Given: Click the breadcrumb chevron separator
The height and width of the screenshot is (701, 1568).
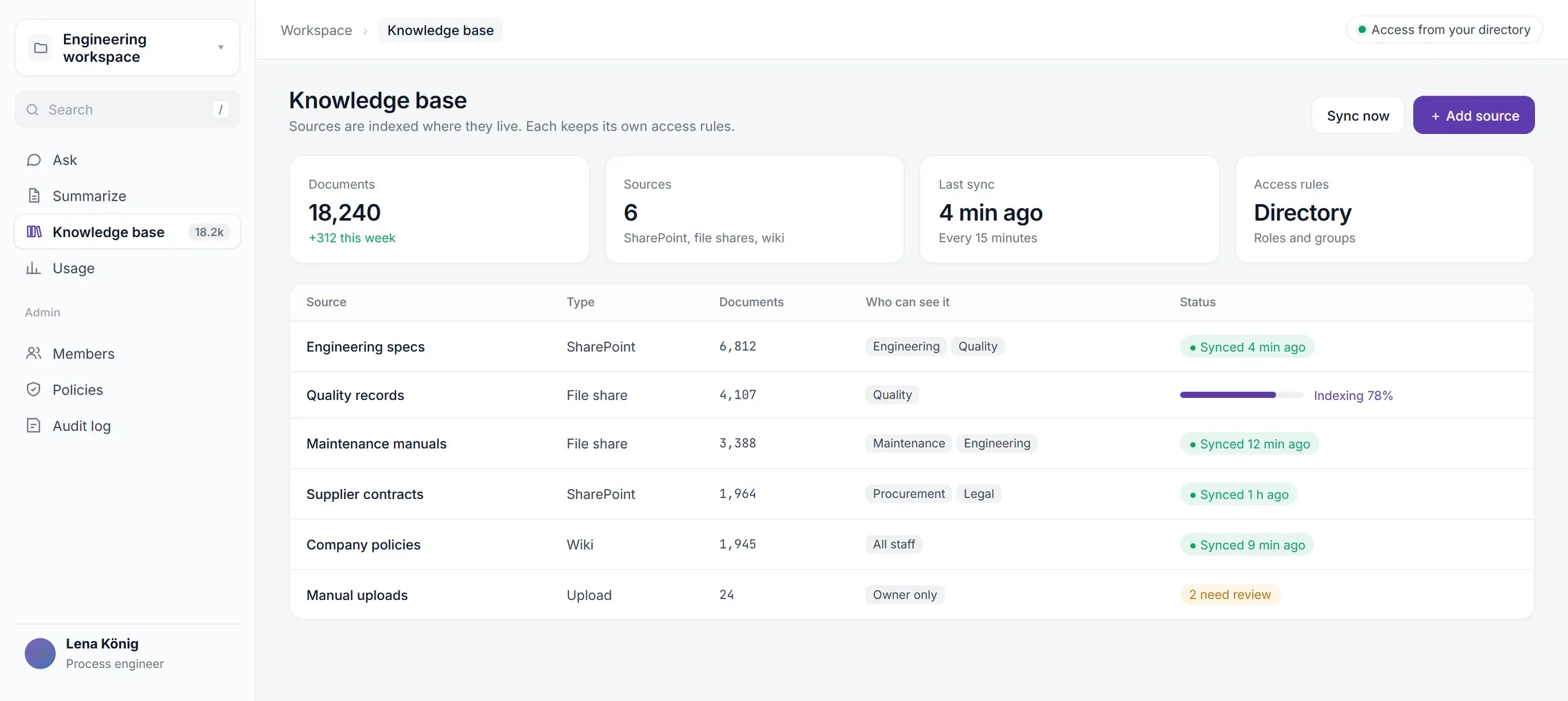Looking at the screenshot, I should coord(365,31).
